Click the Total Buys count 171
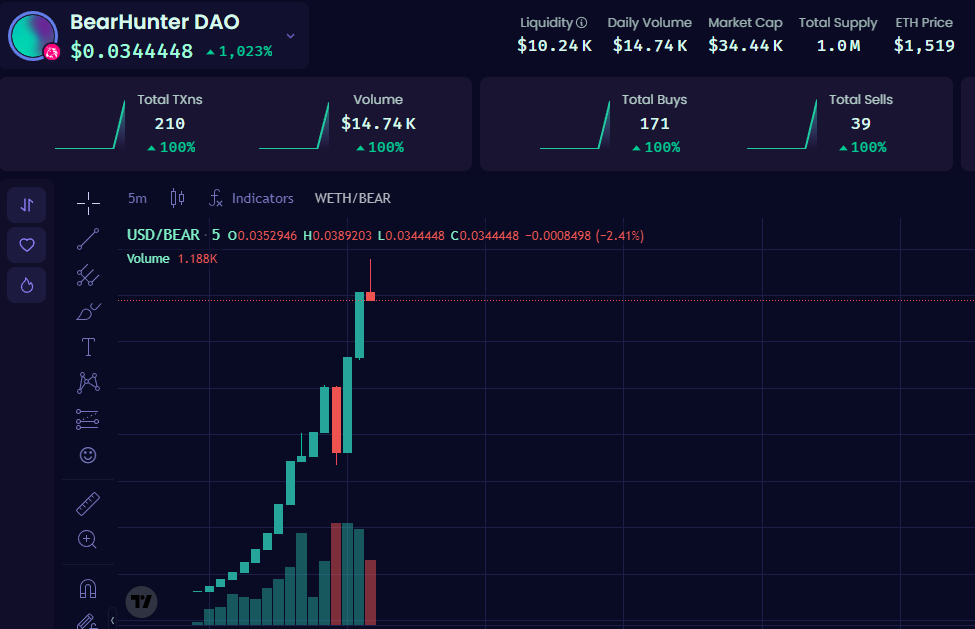The height and width of the screenshot is (629, 975). (654, 124)
